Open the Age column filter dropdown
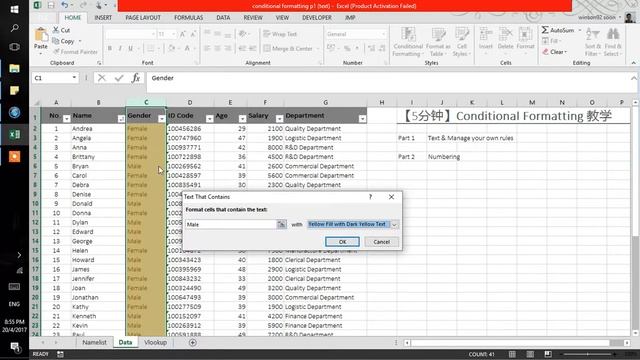The height and width of the screenshot is (360, 640). [242, 119]
